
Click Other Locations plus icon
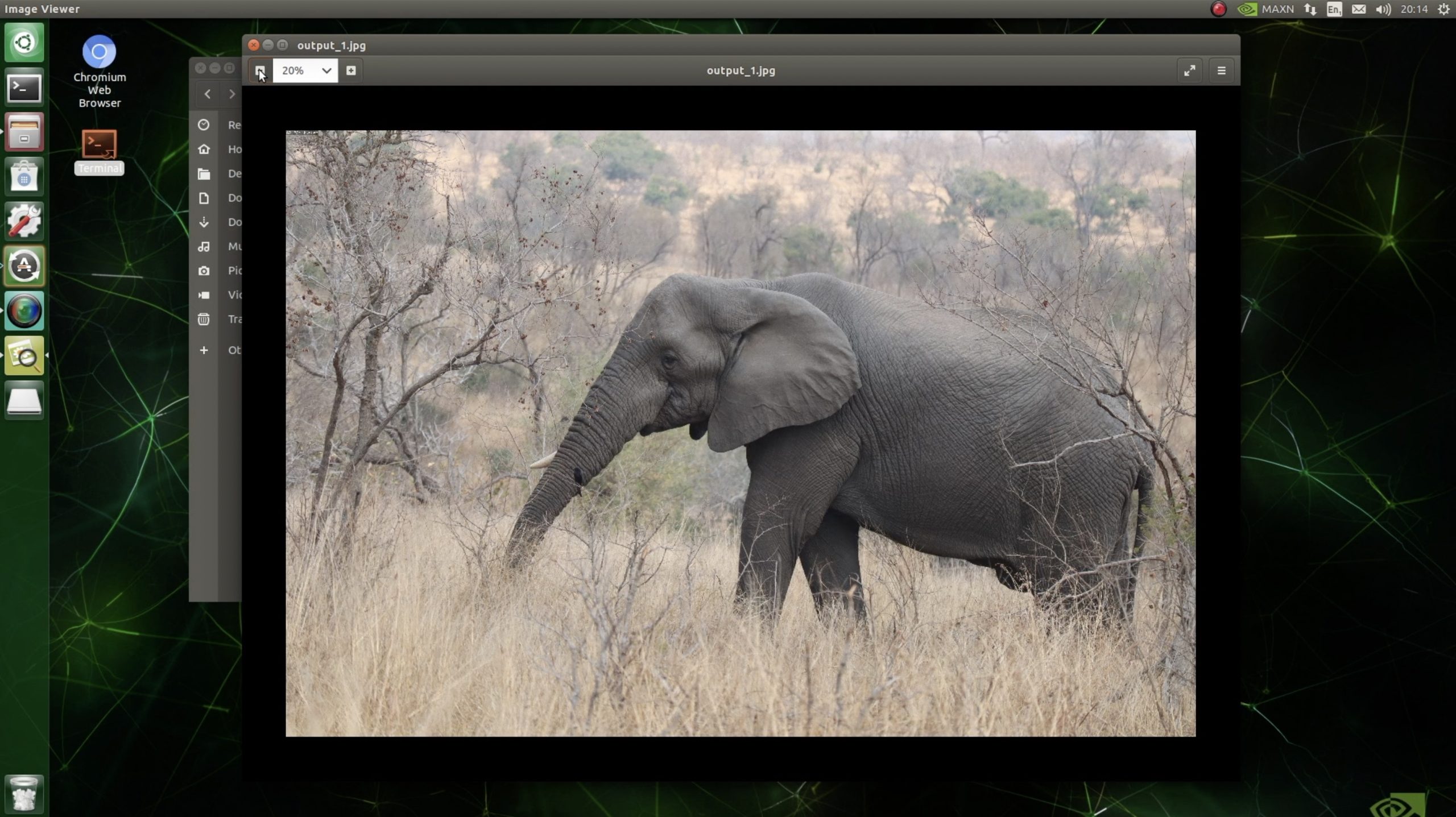204,350
